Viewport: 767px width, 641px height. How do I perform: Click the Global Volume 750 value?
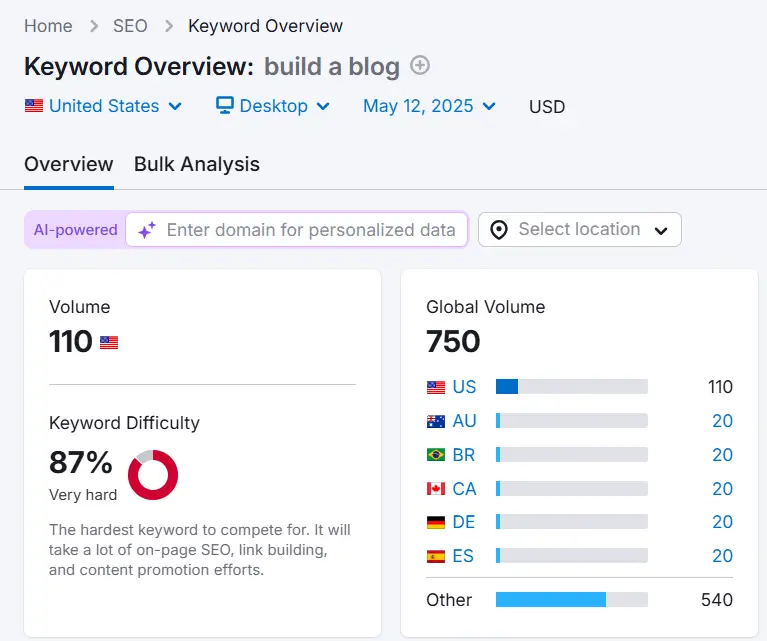453,341
